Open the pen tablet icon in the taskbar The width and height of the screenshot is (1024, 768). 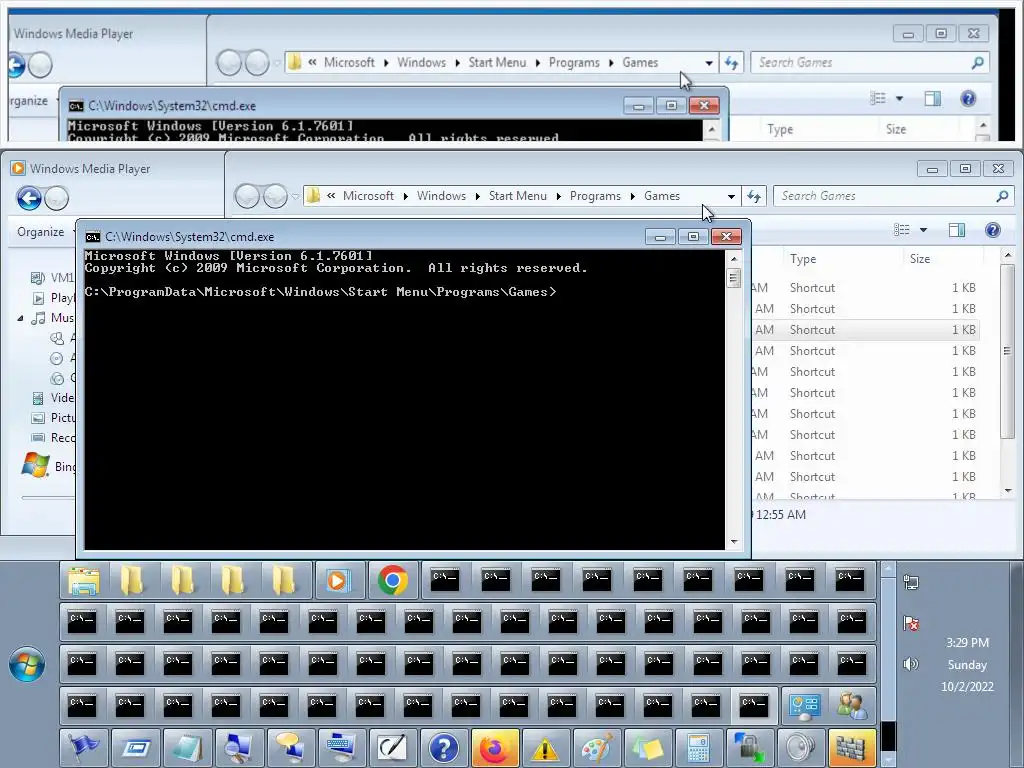tap(391, 748)
